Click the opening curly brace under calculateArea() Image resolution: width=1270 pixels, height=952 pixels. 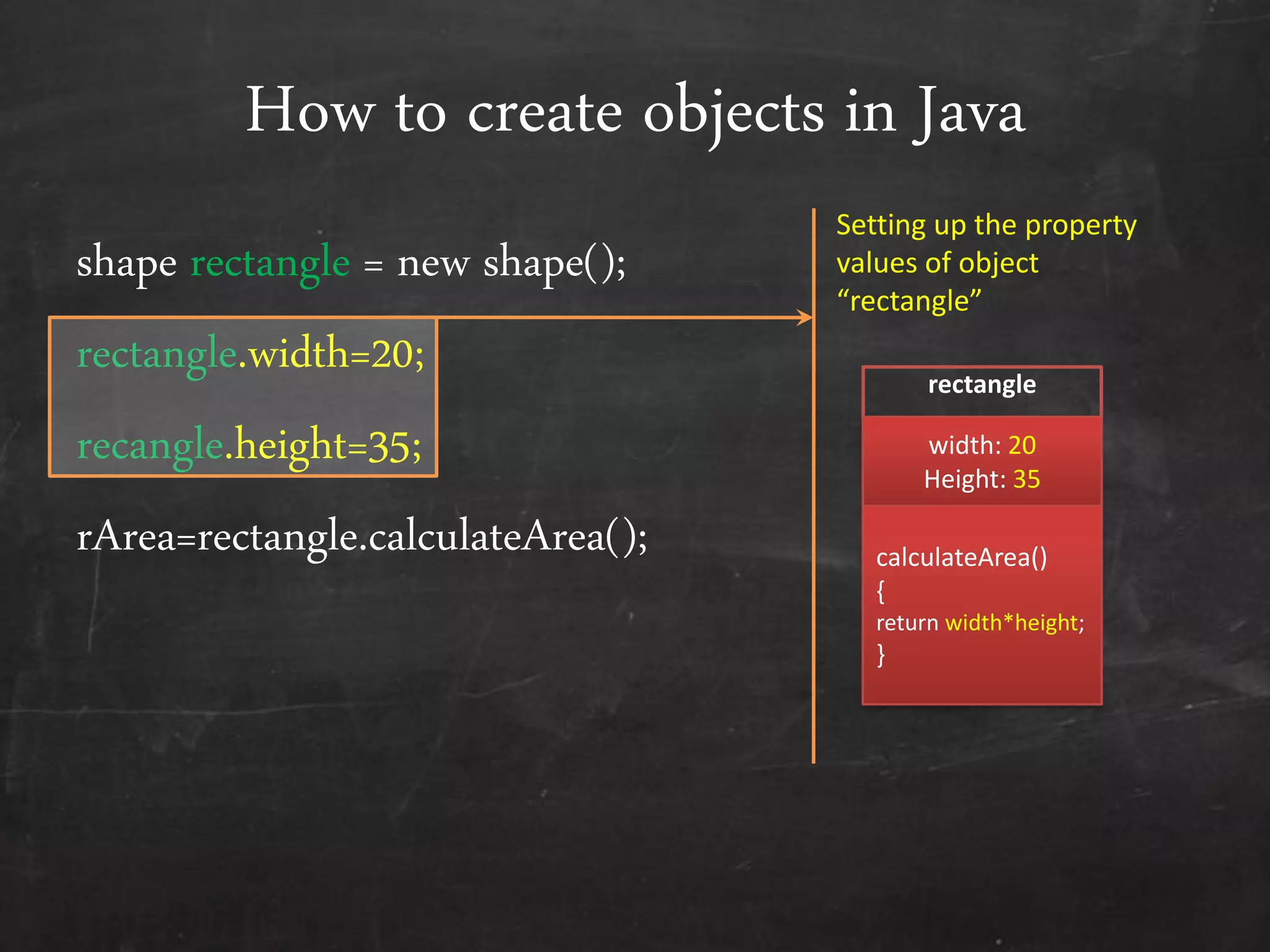point(881,591)
